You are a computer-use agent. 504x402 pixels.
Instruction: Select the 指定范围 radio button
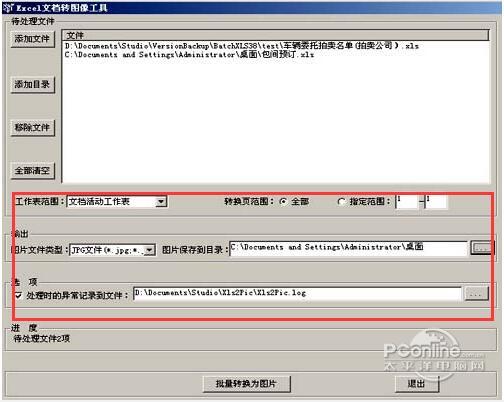(x=341, y=202)
